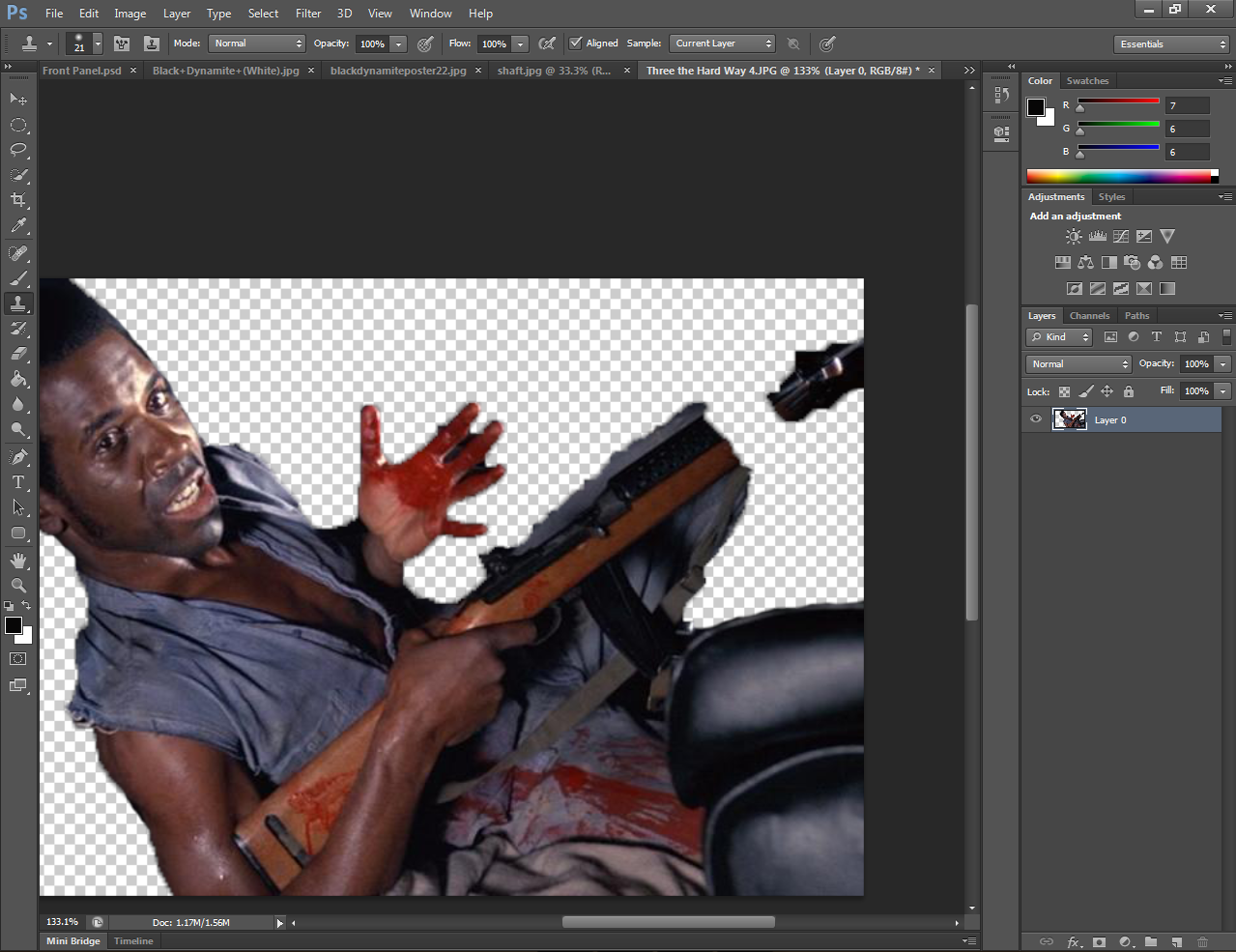Select the Eraser tool
This screenshot has width=1236, height=952.
pos(18,354)
